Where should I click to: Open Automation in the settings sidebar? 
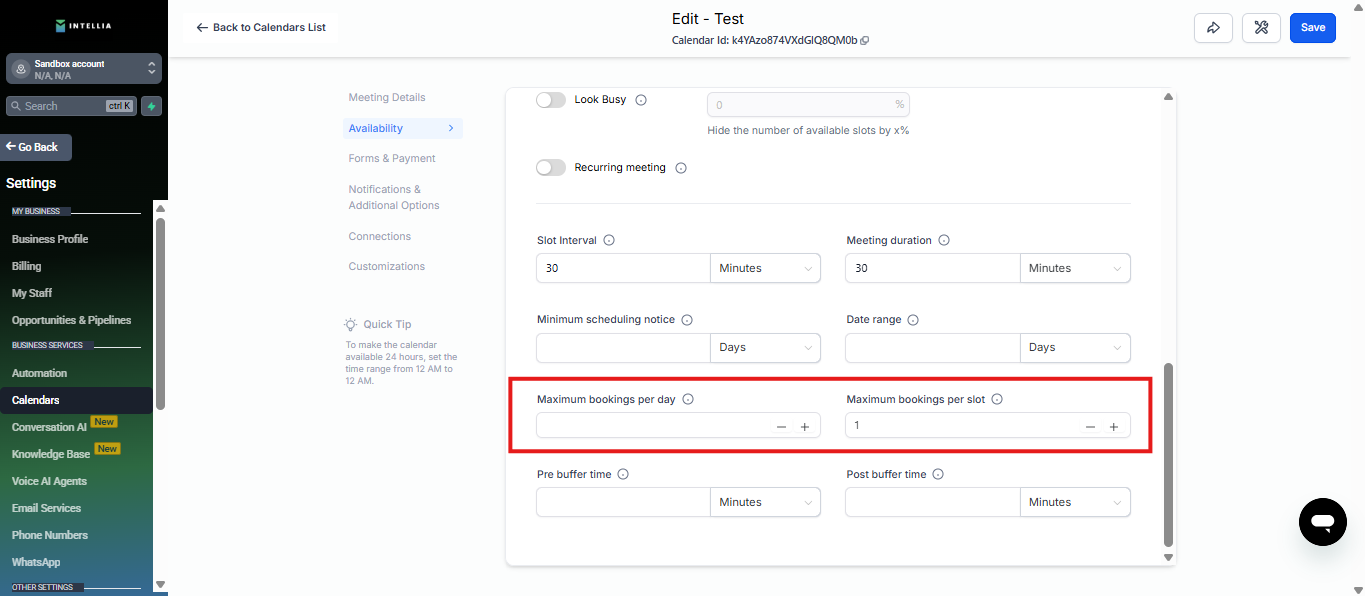39,373
